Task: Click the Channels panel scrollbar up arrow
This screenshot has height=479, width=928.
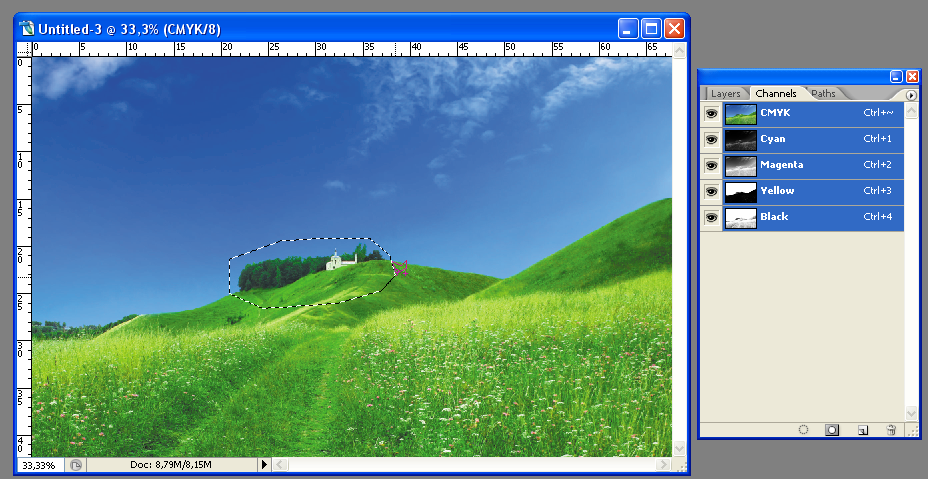Action: pos(911,109)
